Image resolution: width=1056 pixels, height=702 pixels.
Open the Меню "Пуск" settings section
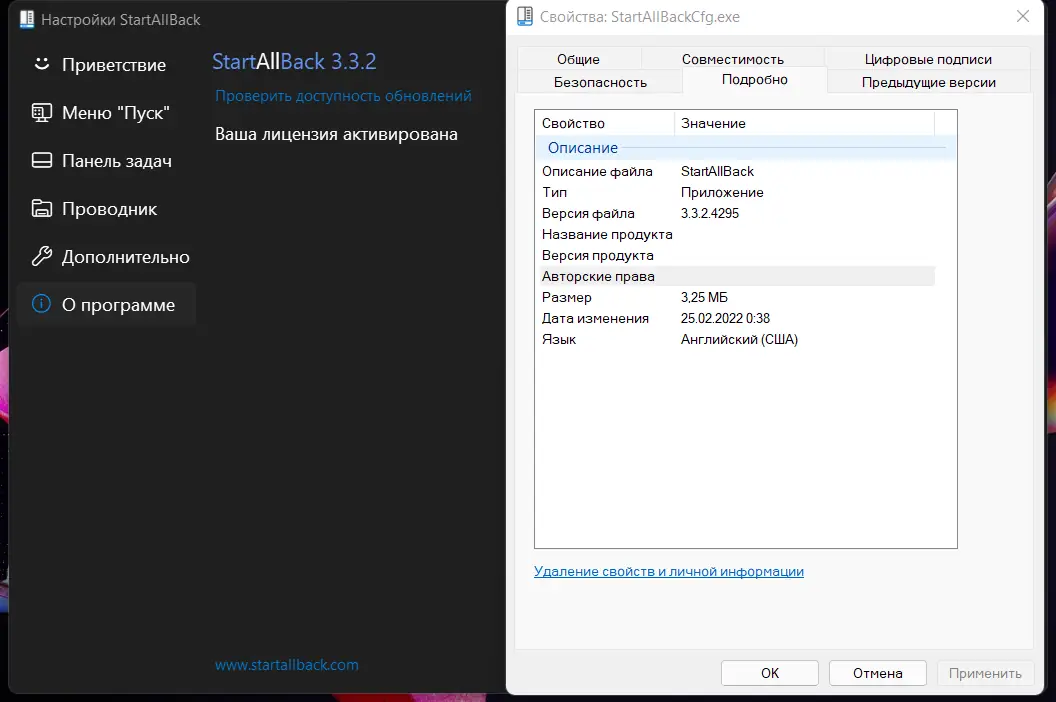click(106, 113)
